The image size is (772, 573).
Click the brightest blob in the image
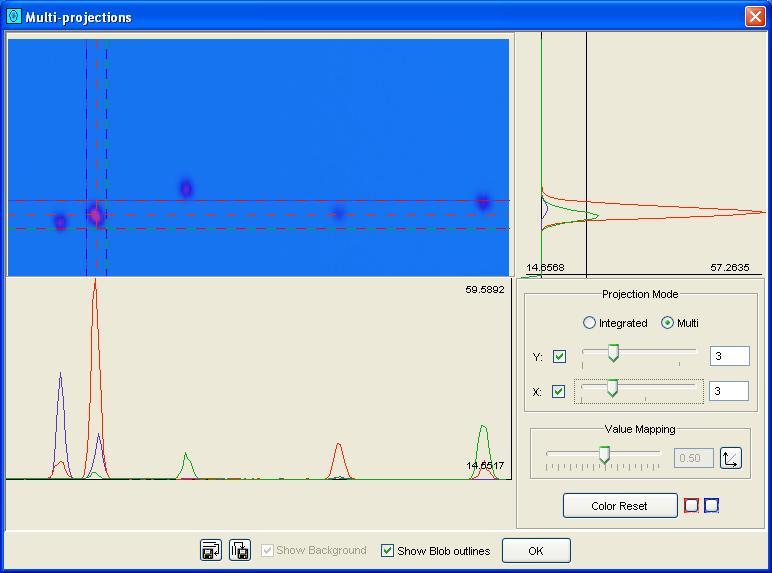click(96, 215)
